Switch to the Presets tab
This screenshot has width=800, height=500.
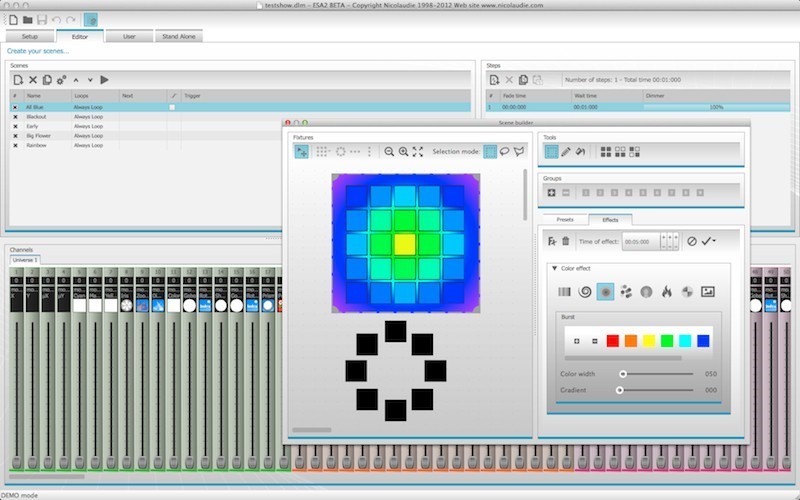point(565,219)
